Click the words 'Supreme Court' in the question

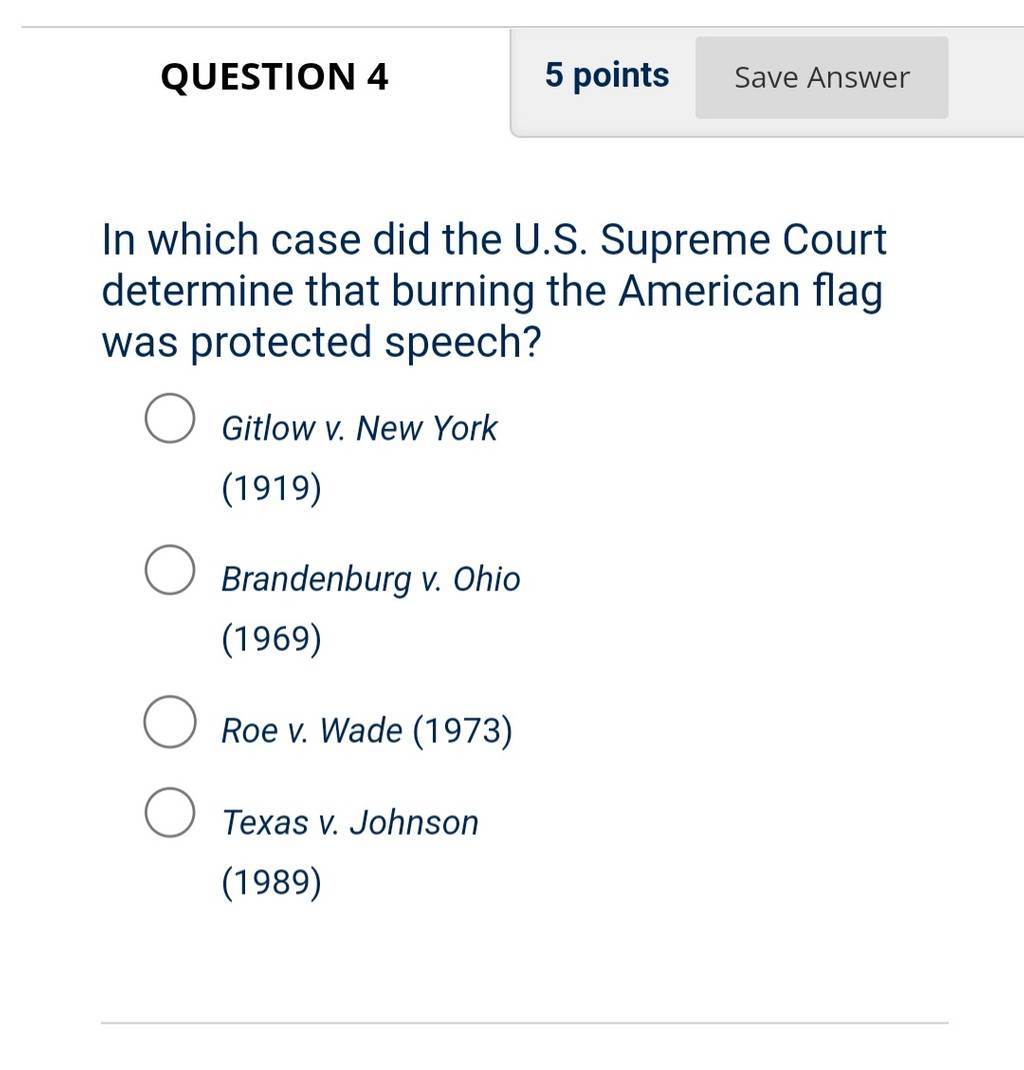pyautogui.click(x=743, y=240)
